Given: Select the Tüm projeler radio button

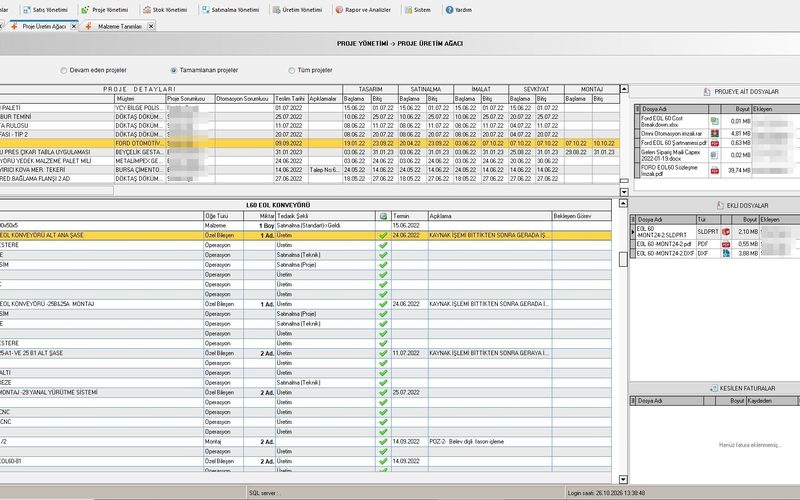Looking at the screenshot, I should [292, 70].
